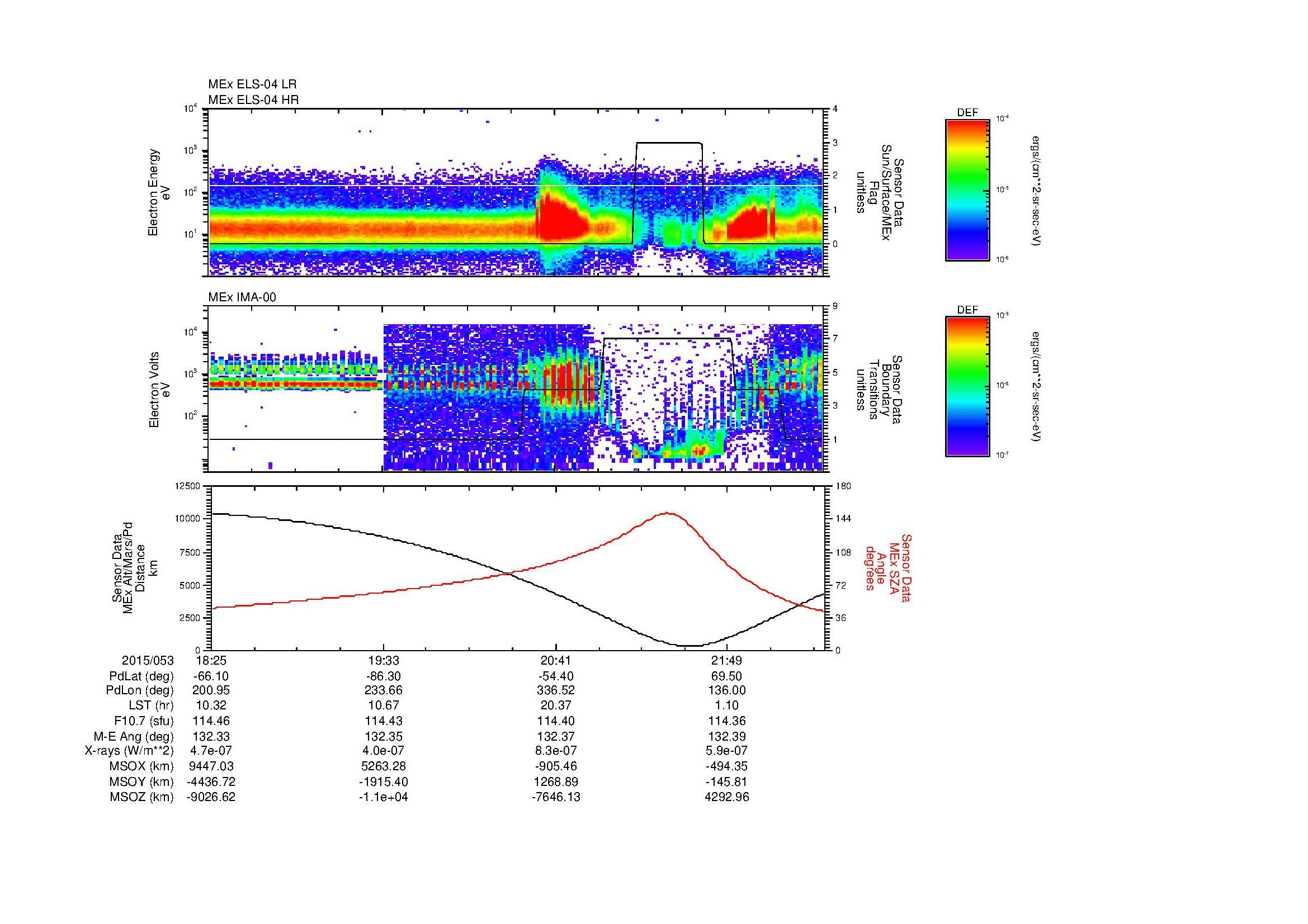
Task: Click the MSOX value 9447.03
Action: tap(211, 766)
